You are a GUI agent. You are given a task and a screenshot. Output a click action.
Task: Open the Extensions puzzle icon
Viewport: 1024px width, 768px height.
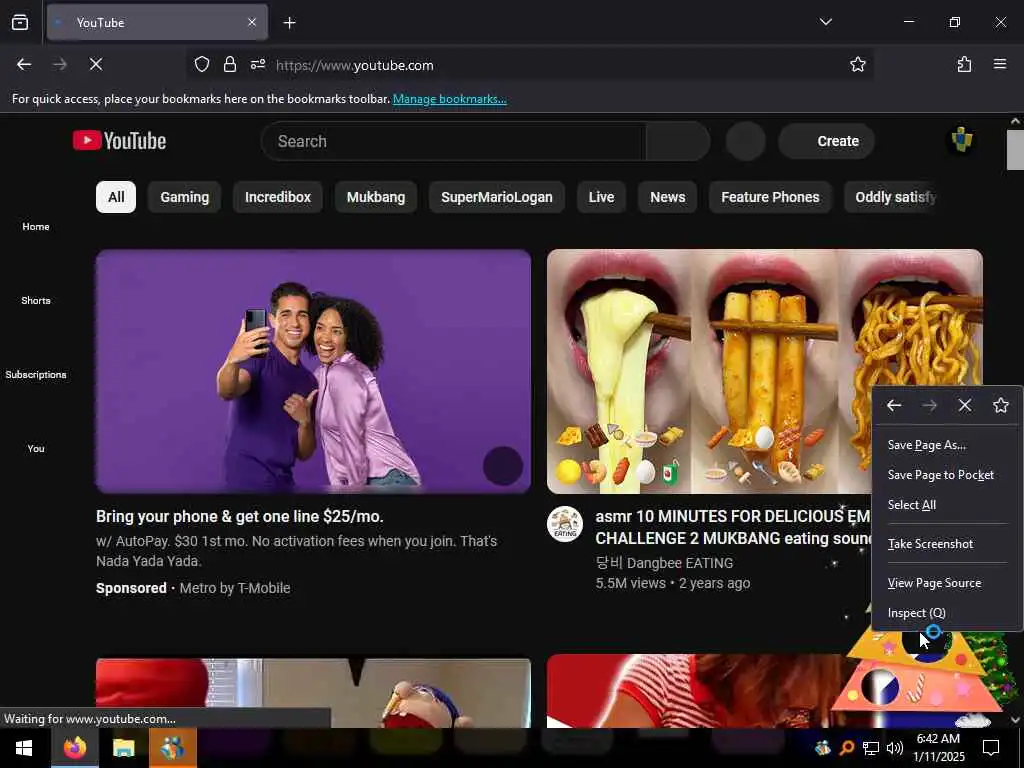coord(964,64)
